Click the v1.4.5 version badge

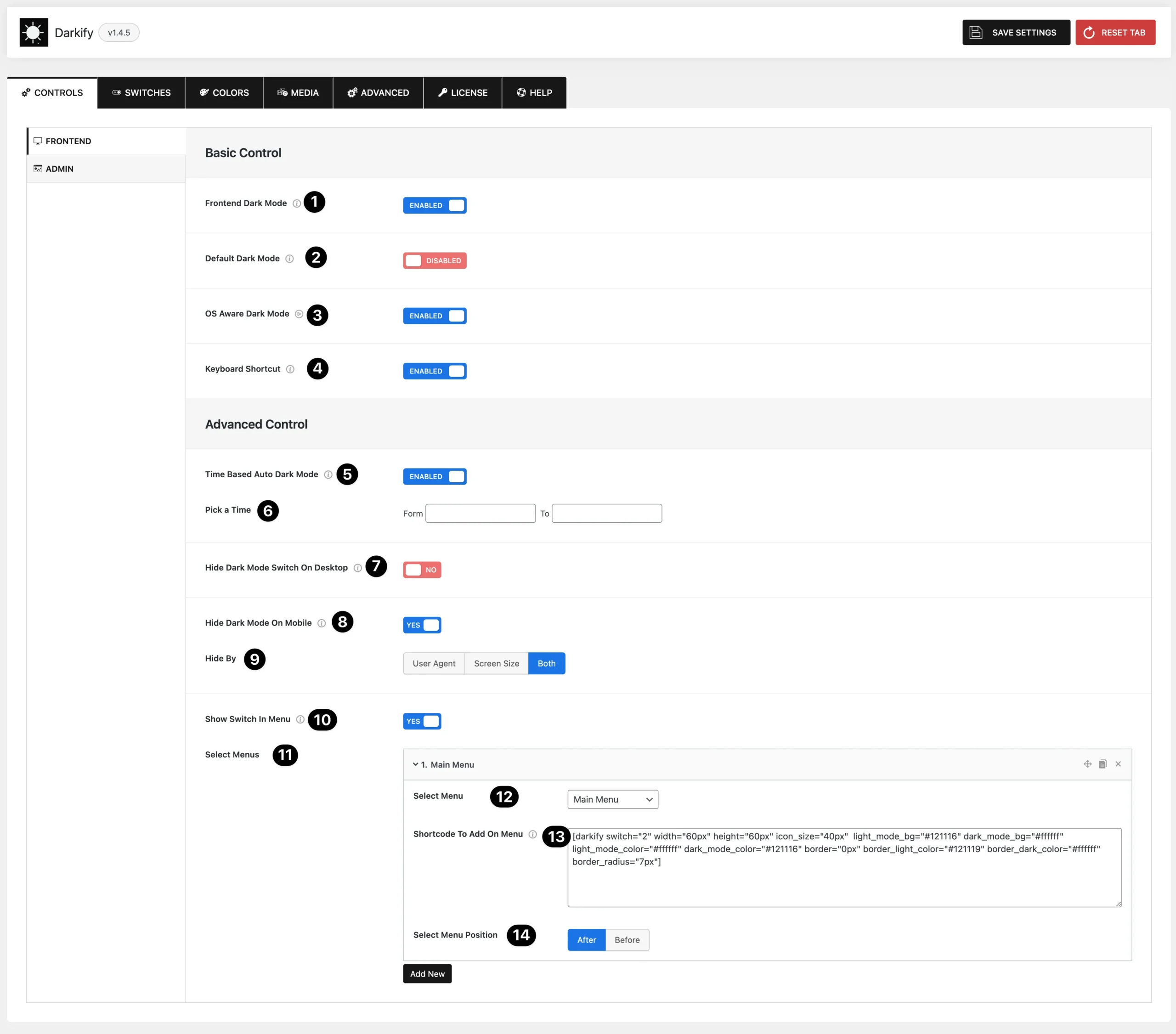(x=119, y=32)
